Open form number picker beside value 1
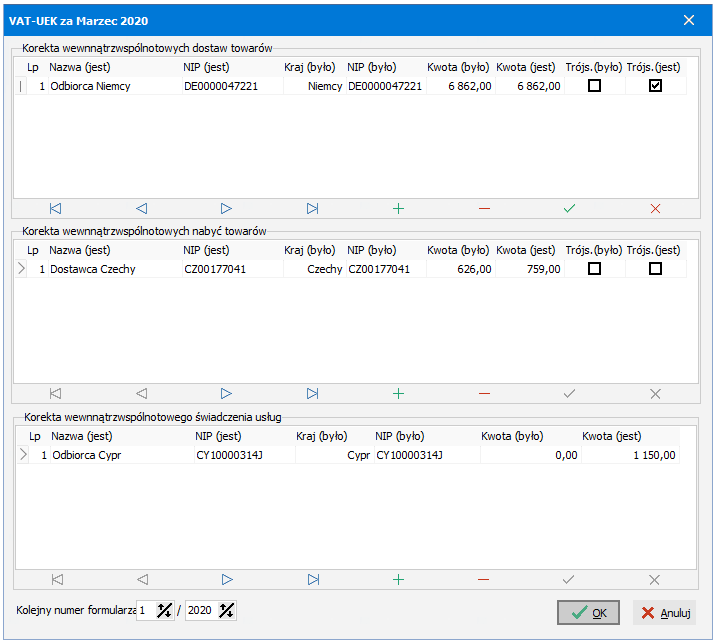This screenshot has width=717, height=644. pos(164,610)
